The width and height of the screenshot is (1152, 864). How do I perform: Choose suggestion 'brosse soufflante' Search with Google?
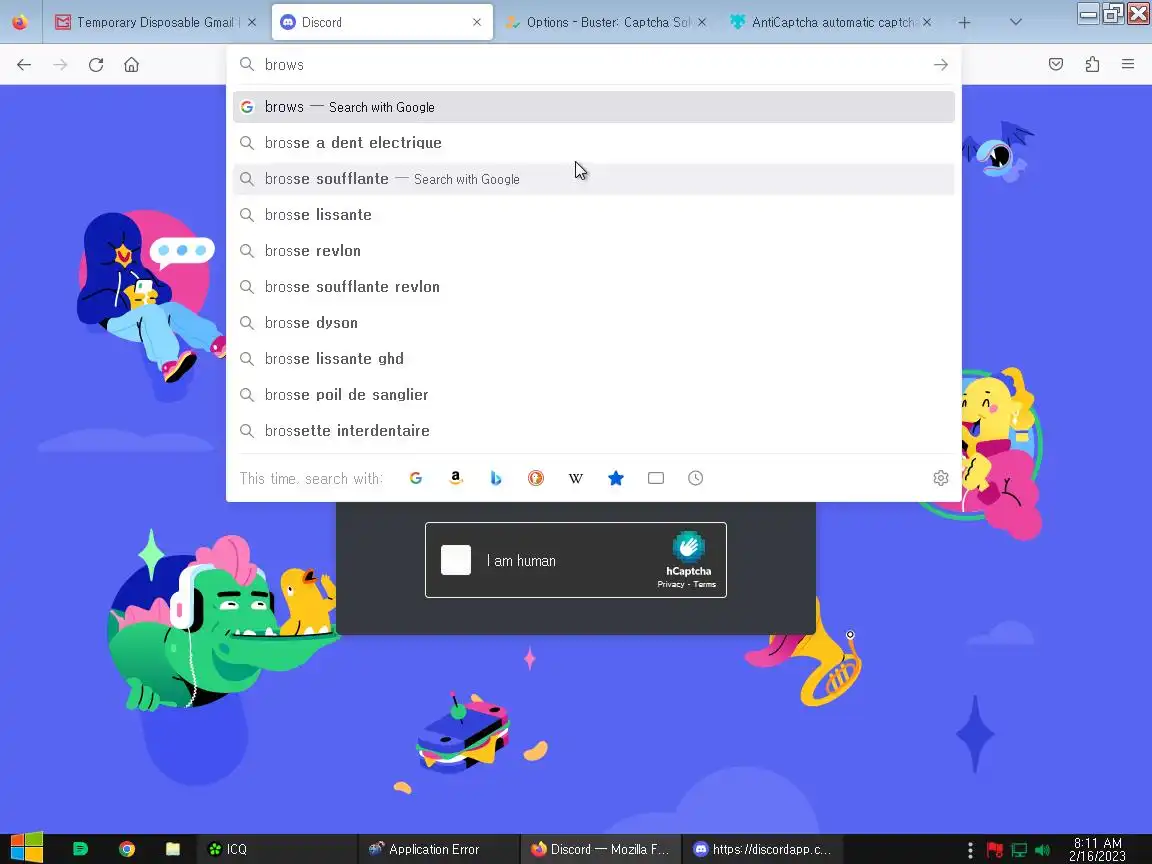point(594,179)
